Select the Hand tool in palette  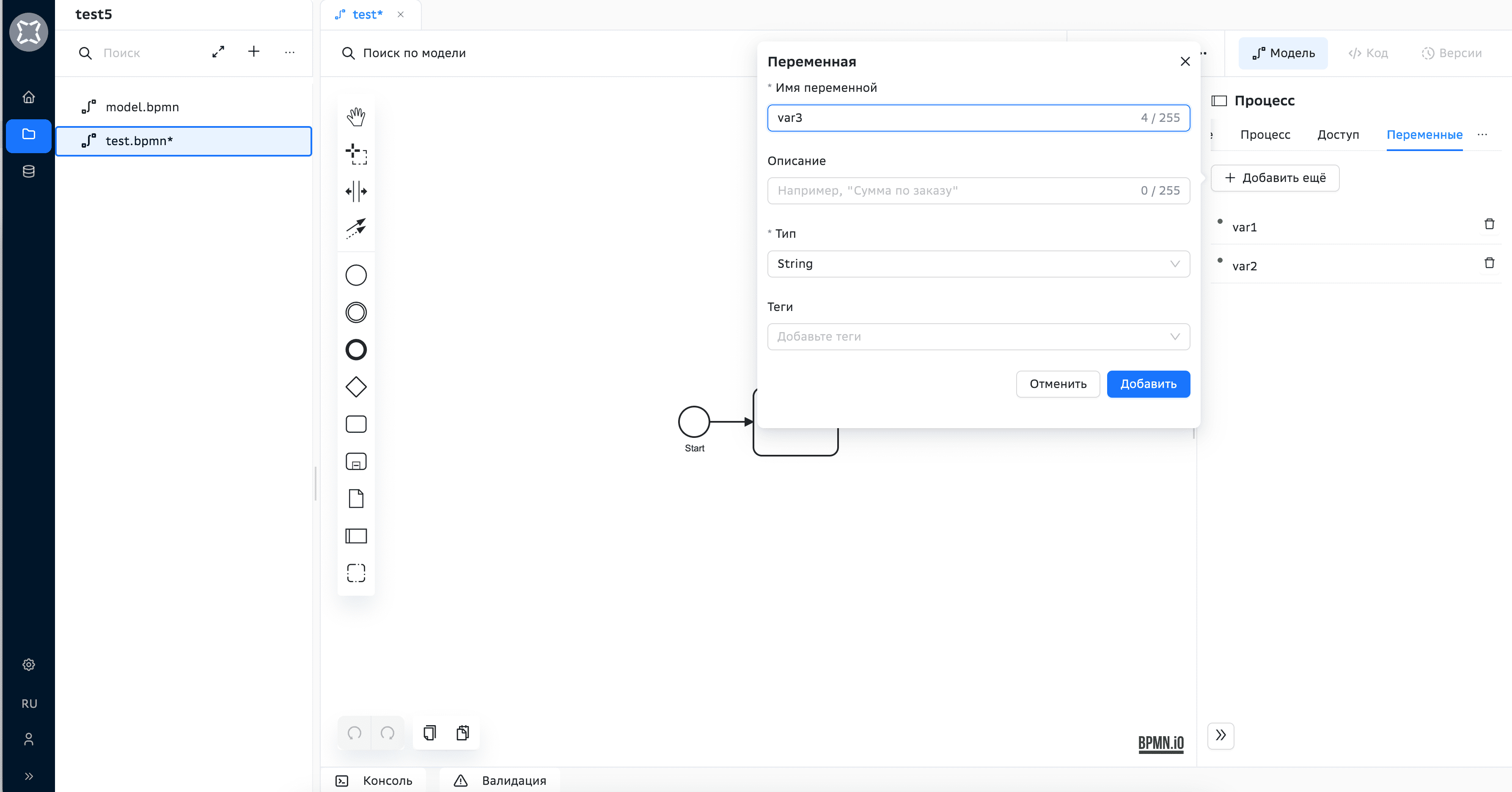pyautogui.click(x=356, y=117)
